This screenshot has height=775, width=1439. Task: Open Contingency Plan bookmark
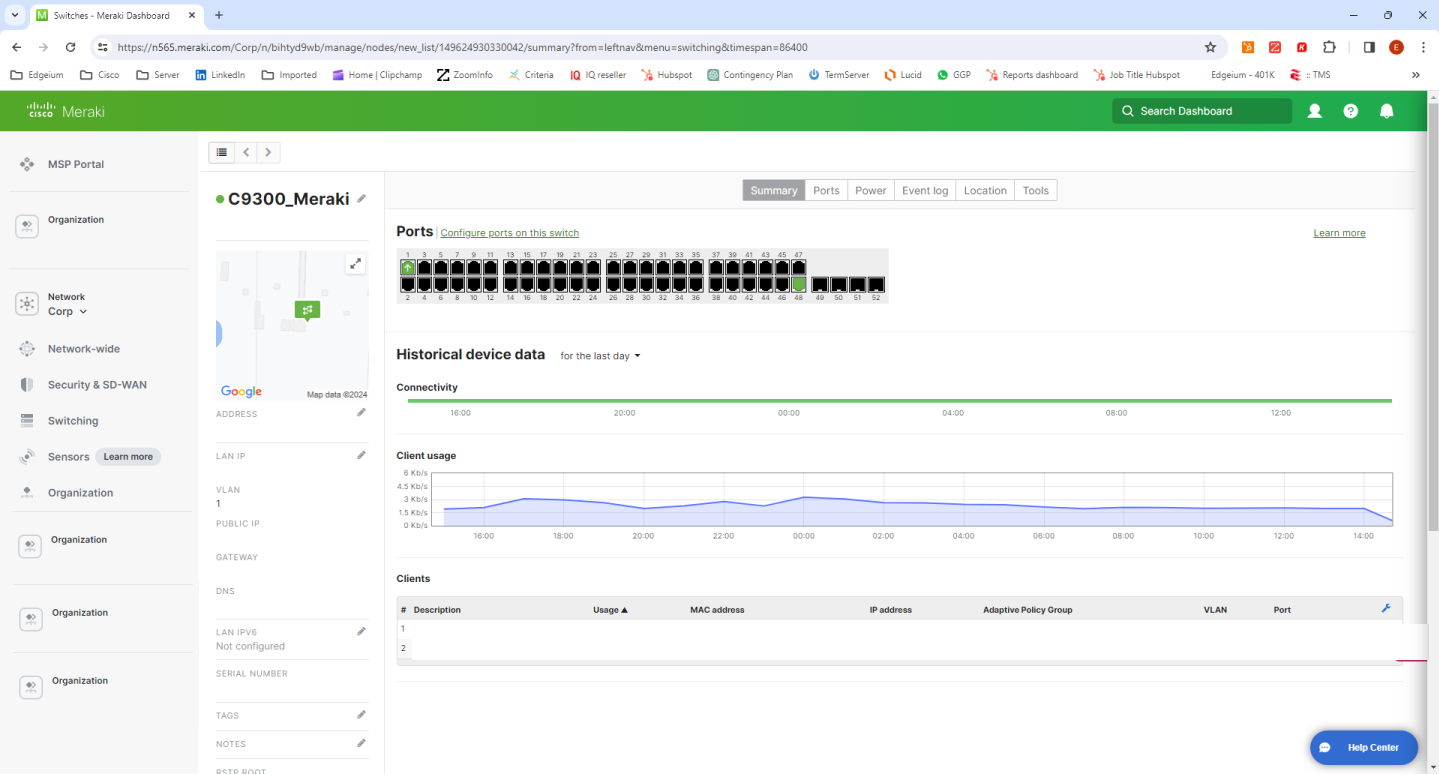point(750,75)
